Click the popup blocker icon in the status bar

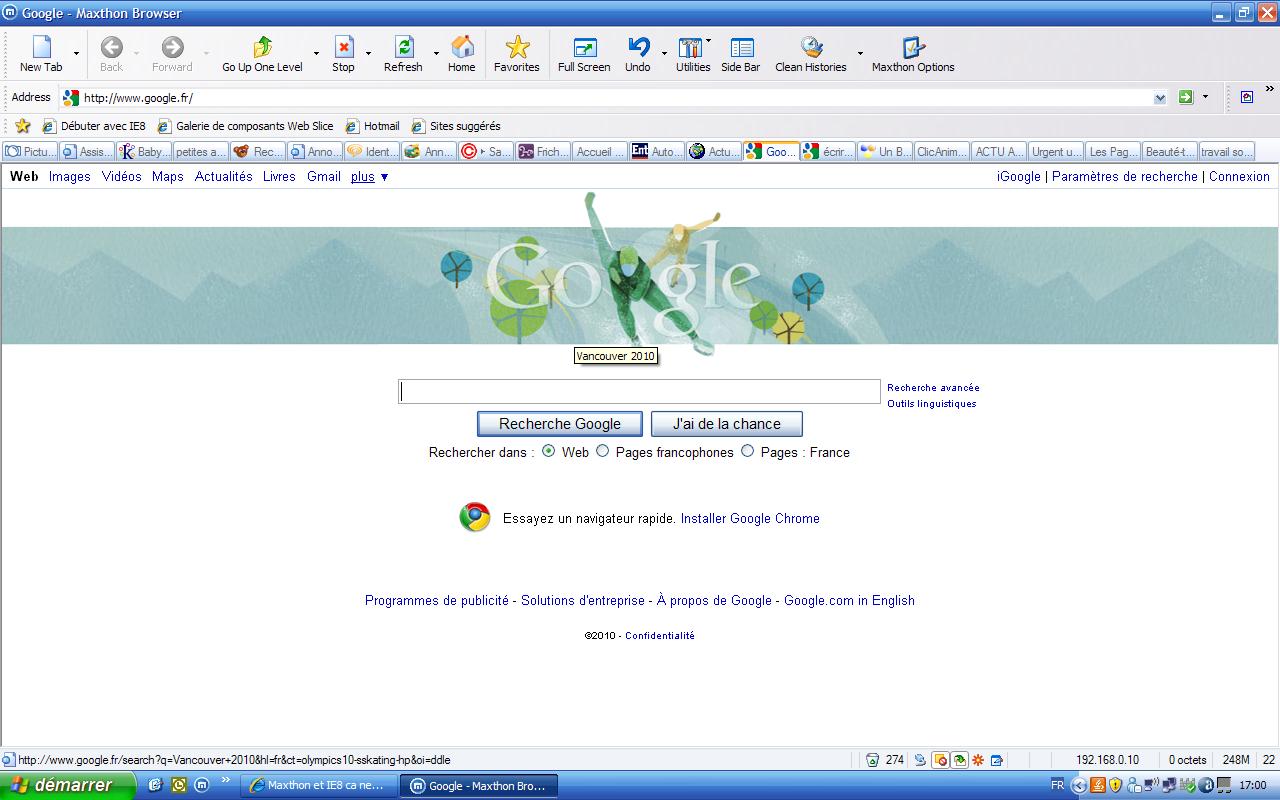(940, 760)
